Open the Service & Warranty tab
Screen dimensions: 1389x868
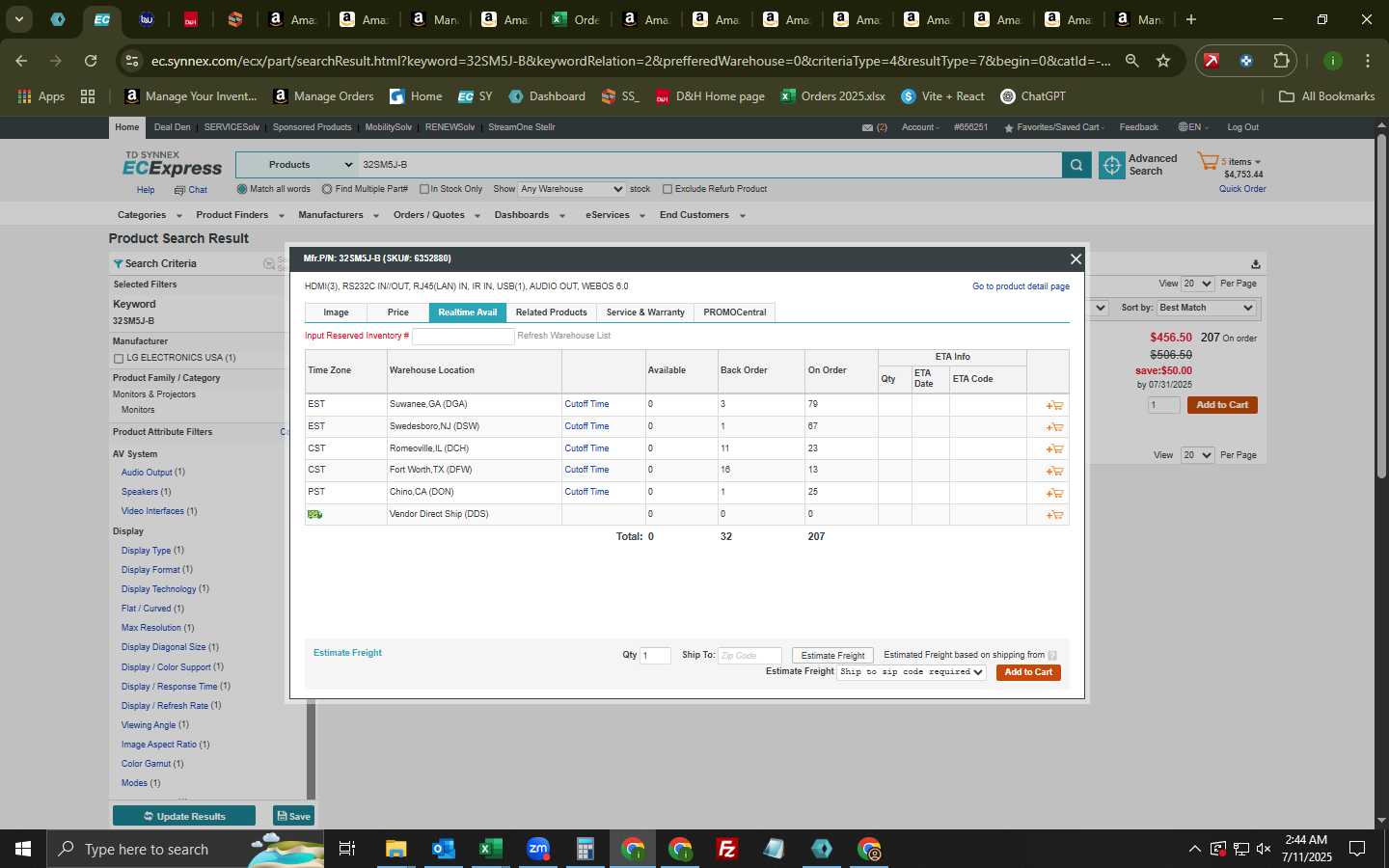[x=645, y=312]
